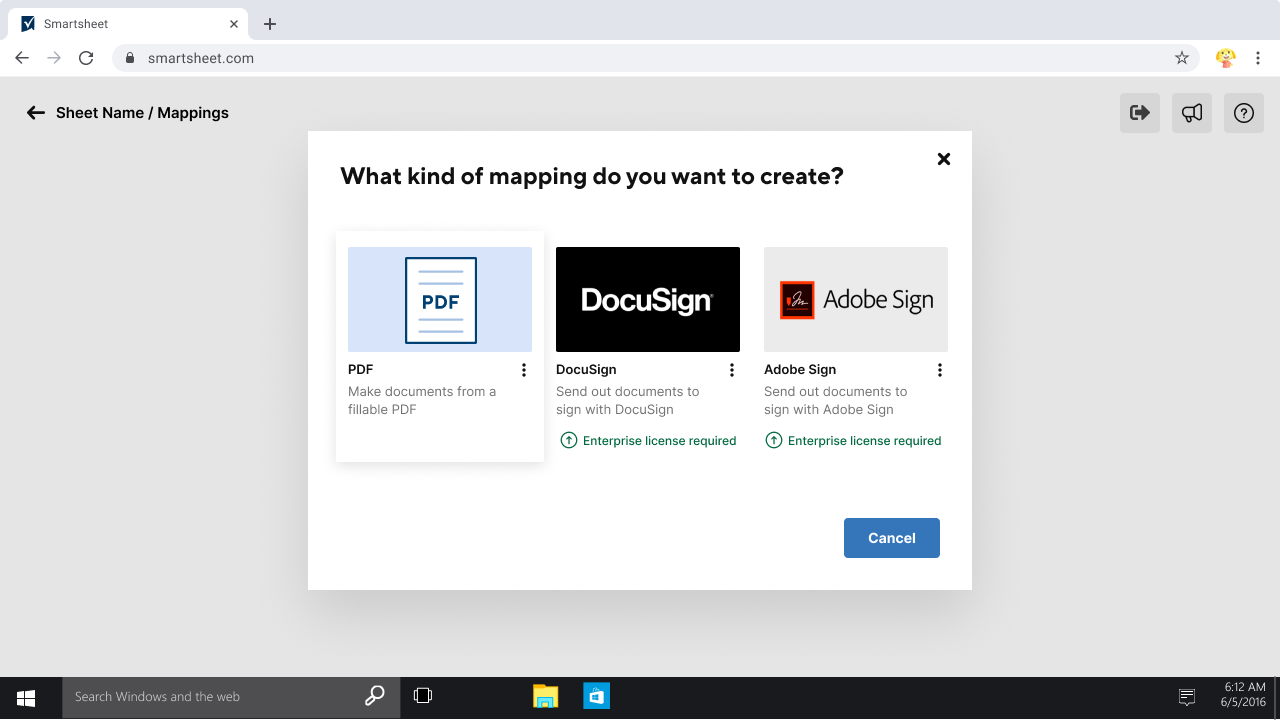The image size is (1280, 720).
Task: Open the Windows Store taskbar icon
Action: (597, 697)
